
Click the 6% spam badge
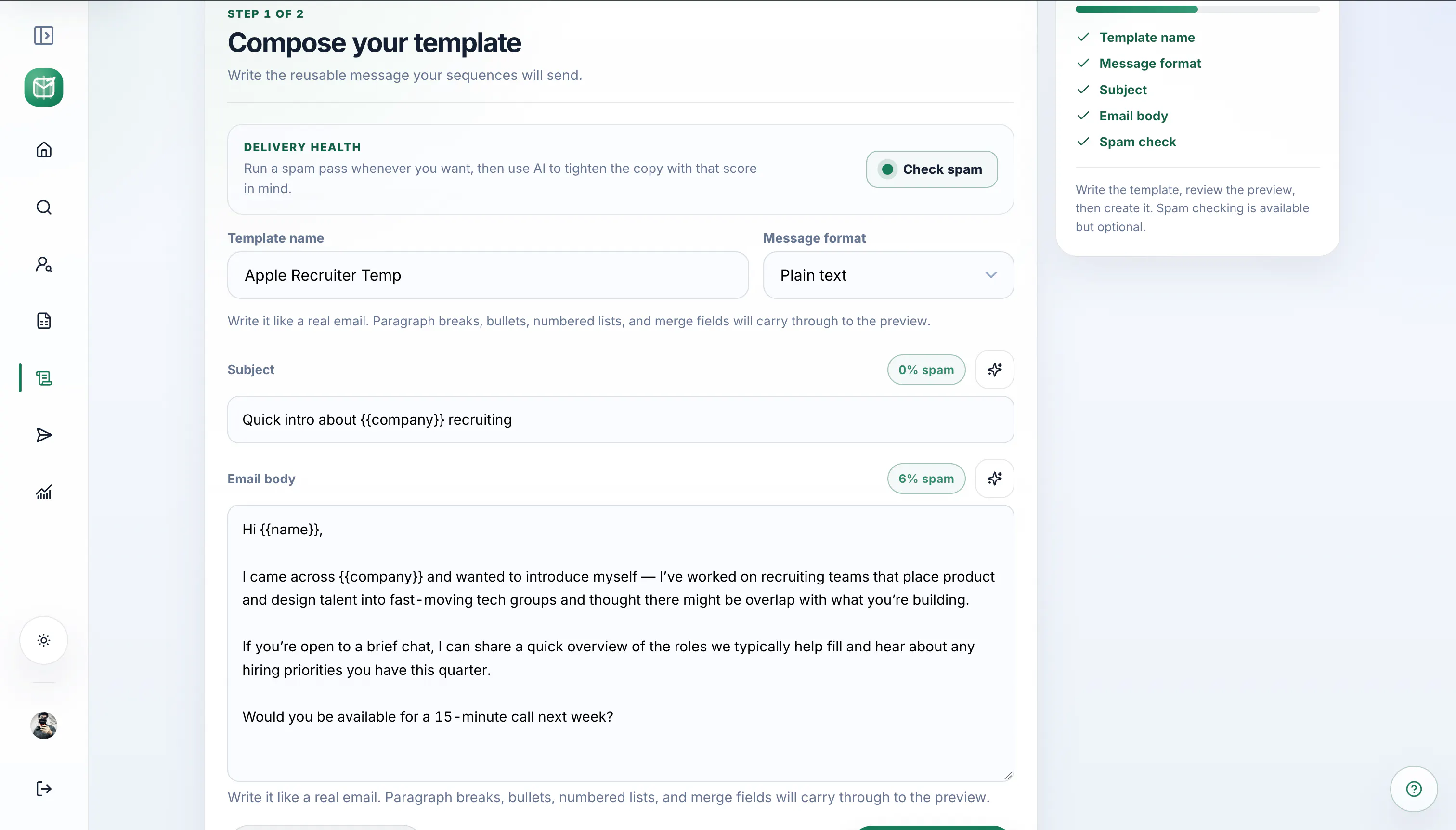[926, 479]
